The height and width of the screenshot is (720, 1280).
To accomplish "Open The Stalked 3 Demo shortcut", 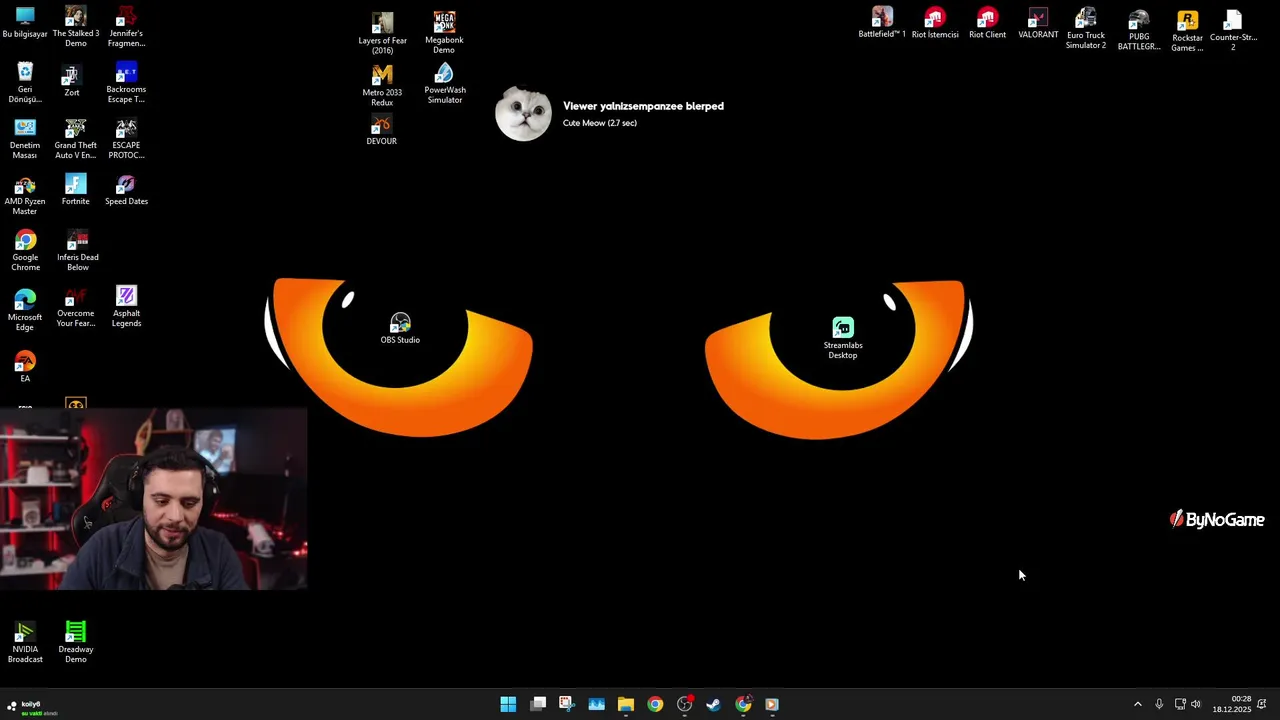I will (75, 26).
